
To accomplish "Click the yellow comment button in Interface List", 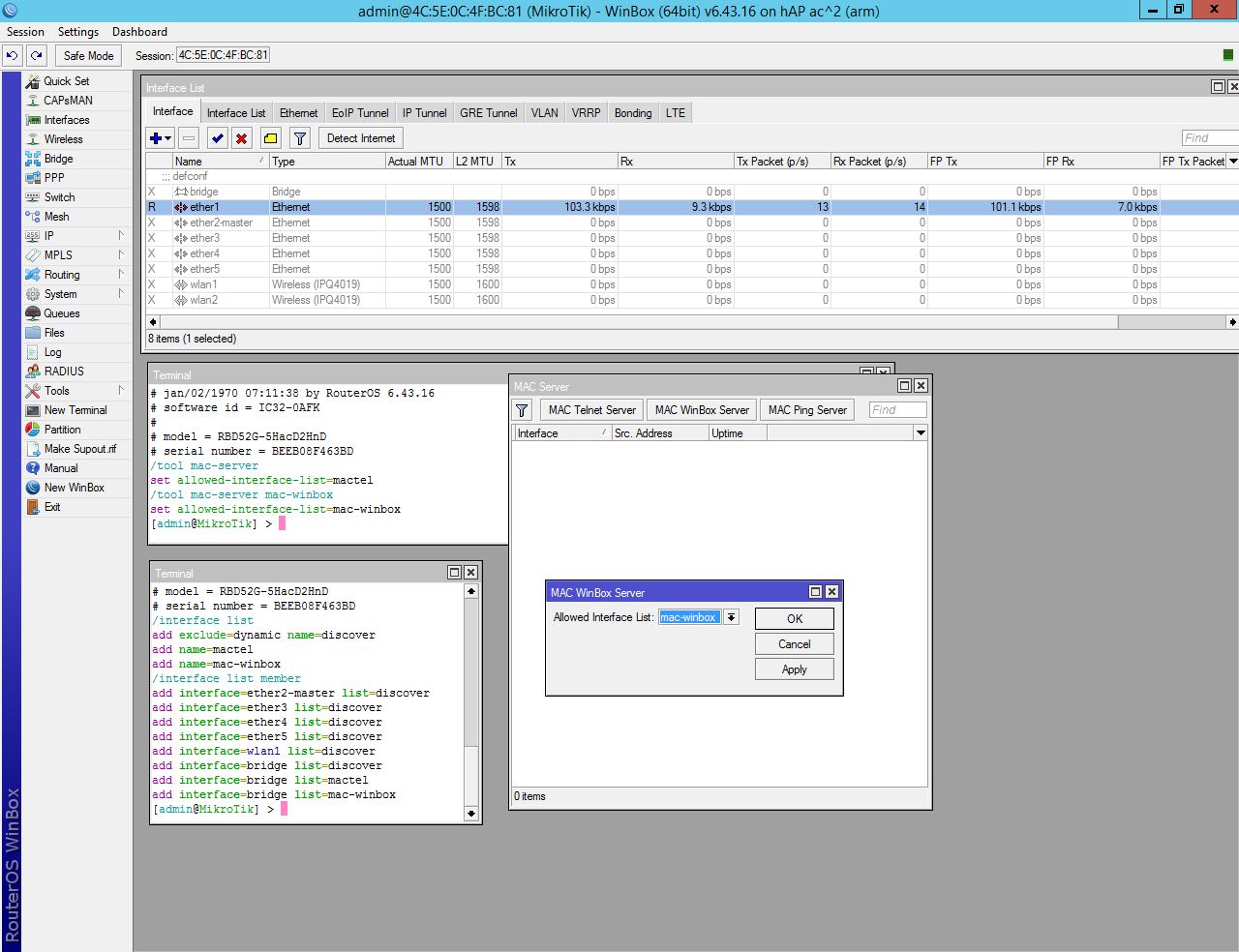I will point(271,138).
